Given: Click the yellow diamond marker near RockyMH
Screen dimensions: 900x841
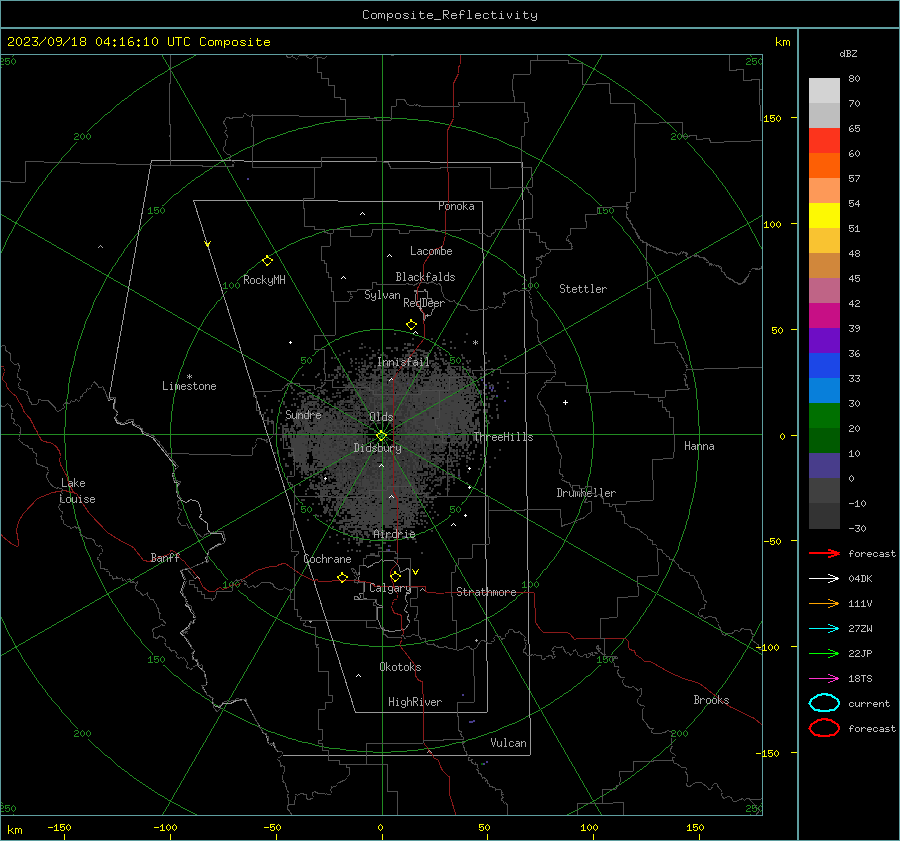Looking at the screenshot, I should (x=267, y=261).
